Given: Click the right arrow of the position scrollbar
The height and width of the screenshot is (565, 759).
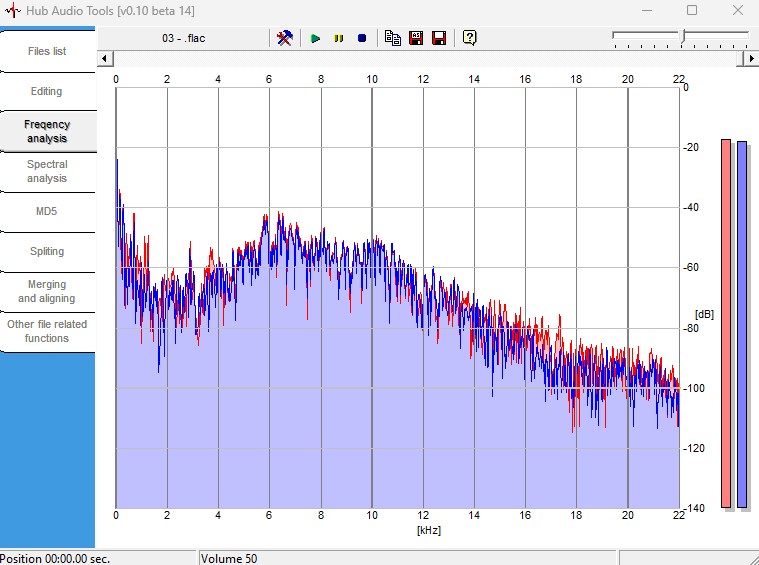Looking at the screenshot, I should click(x=751, y=59).
